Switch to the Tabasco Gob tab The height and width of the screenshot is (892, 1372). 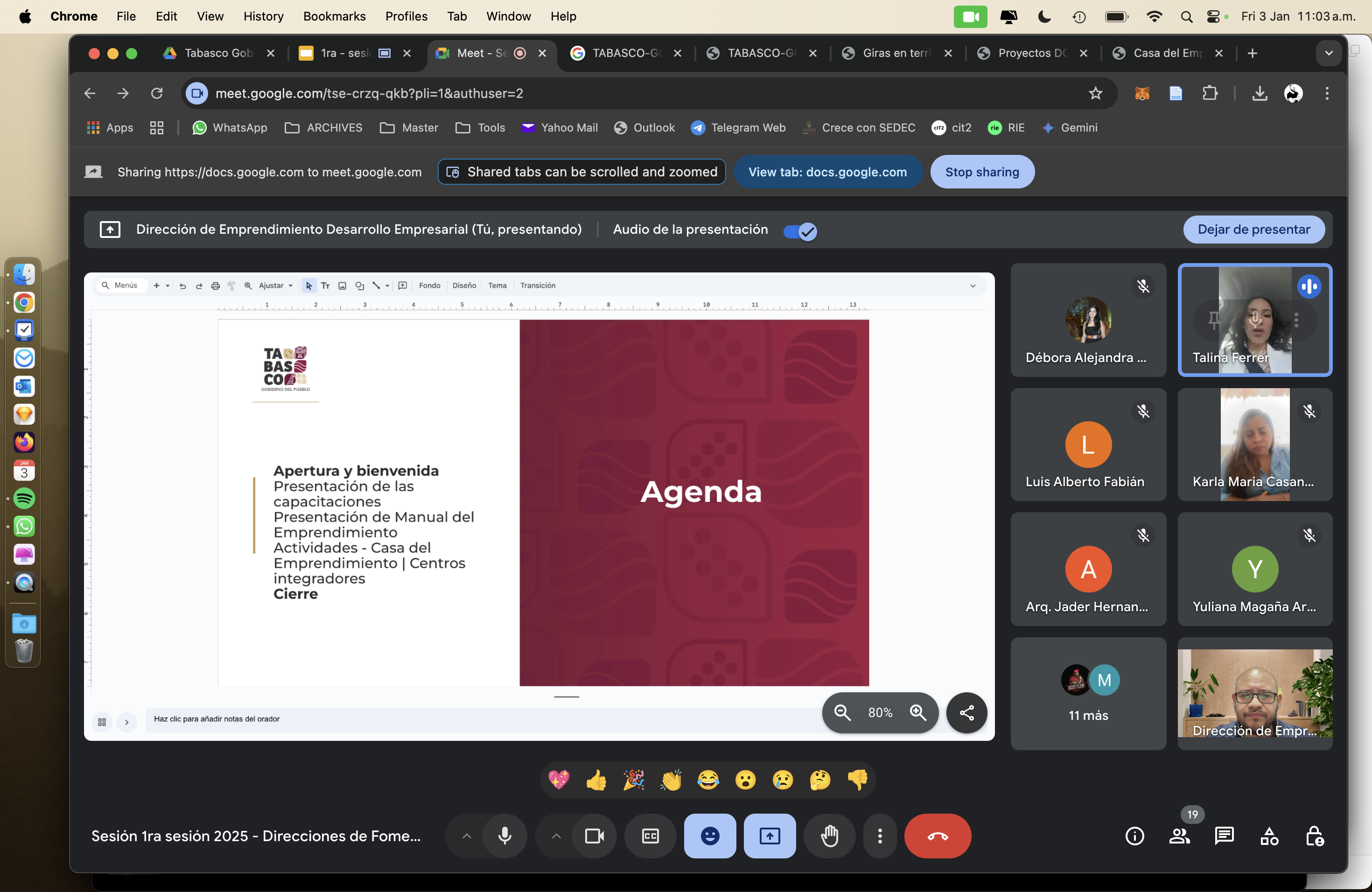pos(218,53)
